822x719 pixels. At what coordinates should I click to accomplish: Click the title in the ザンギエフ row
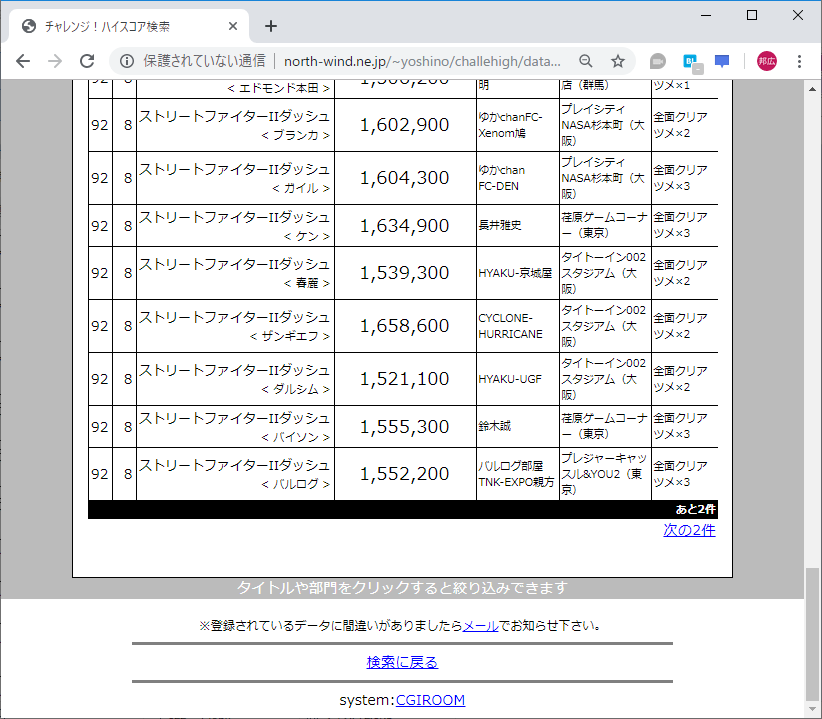[234, 318]
